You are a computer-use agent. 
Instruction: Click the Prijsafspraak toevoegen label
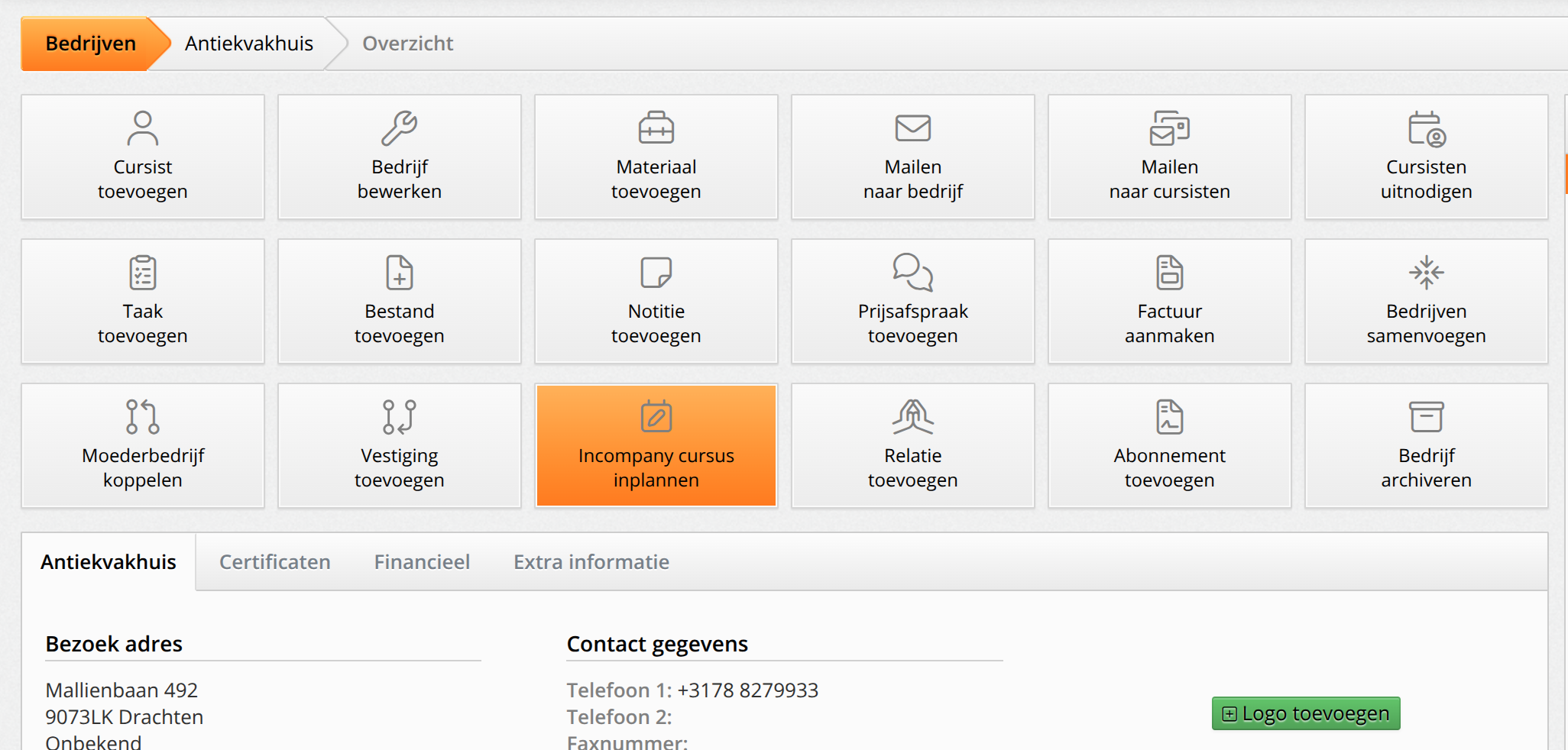pyautogui.click(x=913, y=323)
